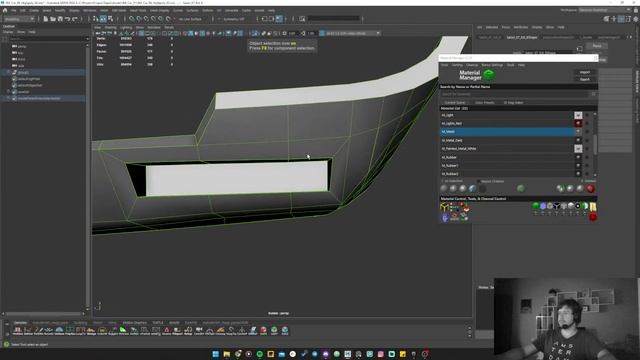Switch to the ID Map Maker tab
The image size is (640, 360).
pos(513,102)
